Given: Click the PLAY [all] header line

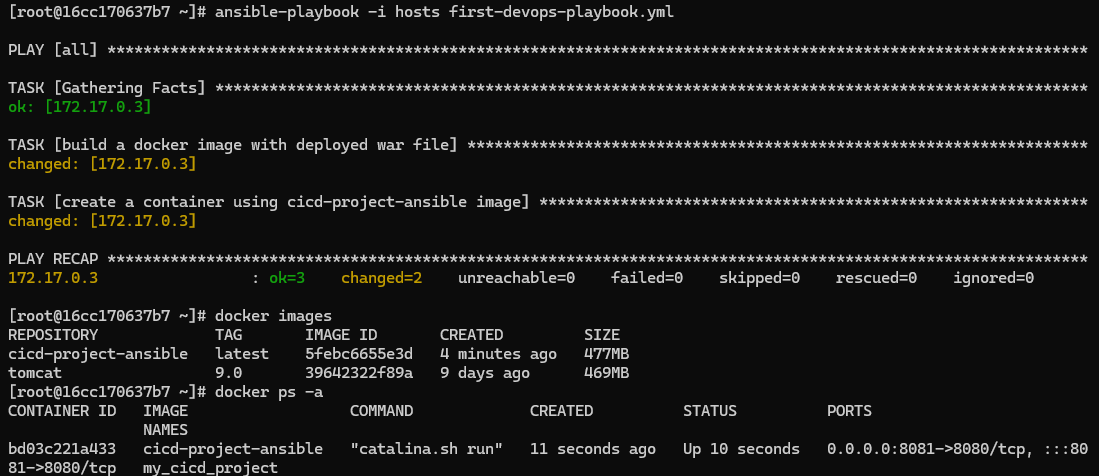Looking at the screenshot, I should (52, 49).
